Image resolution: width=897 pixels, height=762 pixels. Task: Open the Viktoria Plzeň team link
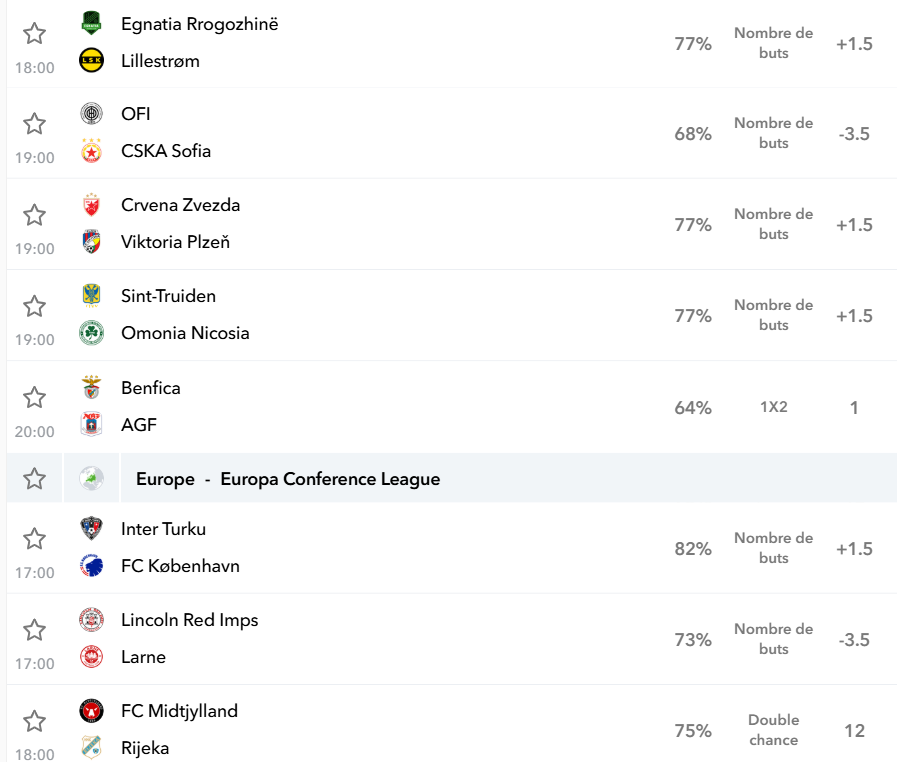pyautogui.click(x=175, y=242)
